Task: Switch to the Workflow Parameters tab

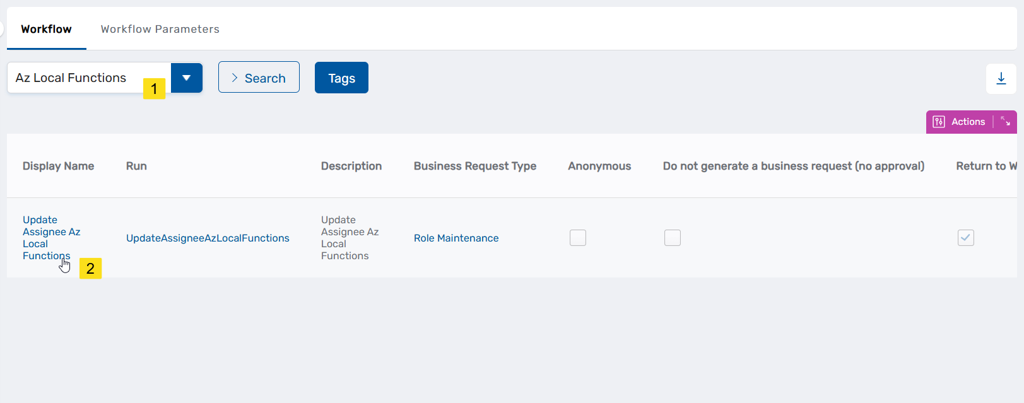Action: pos(160,29)
